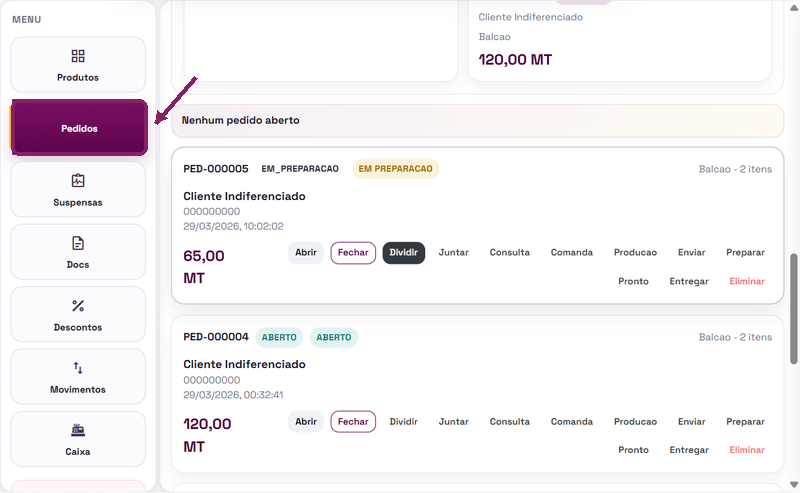
Task: Click the scrollbar down arrow
Action: [x=793, y=484]
